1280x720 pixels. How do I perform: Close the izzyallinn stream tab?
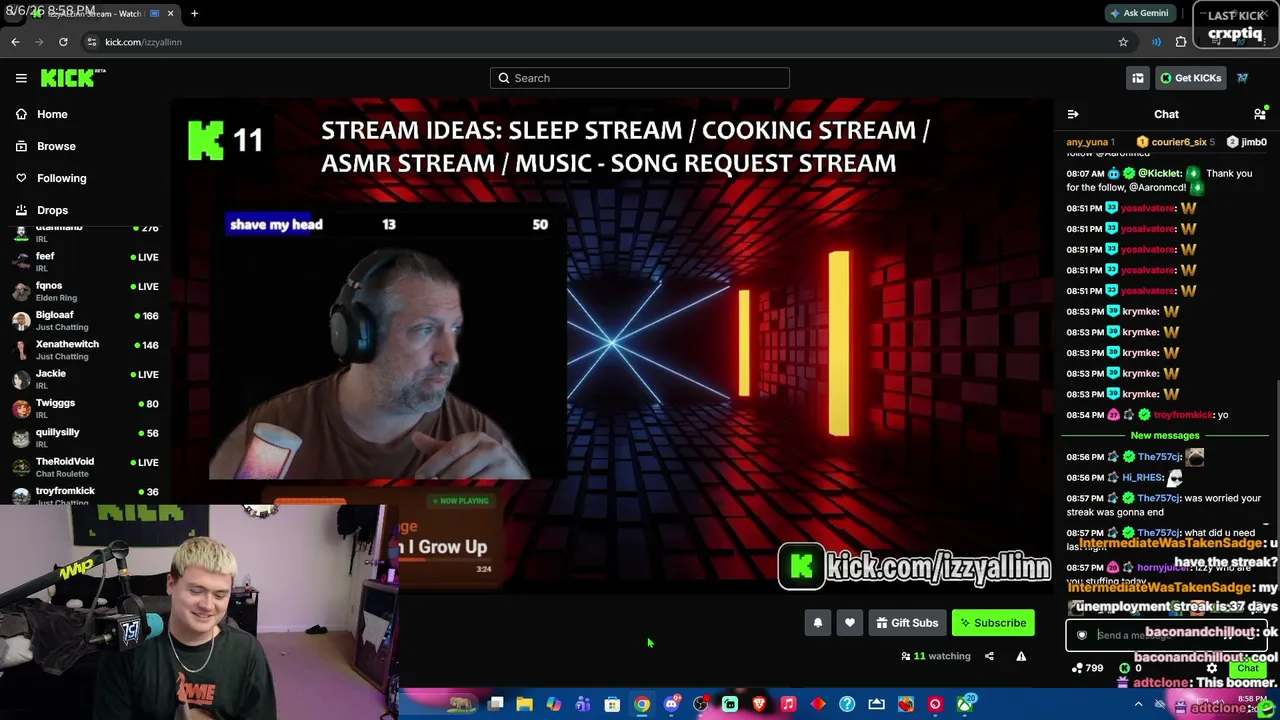point(170,13)
